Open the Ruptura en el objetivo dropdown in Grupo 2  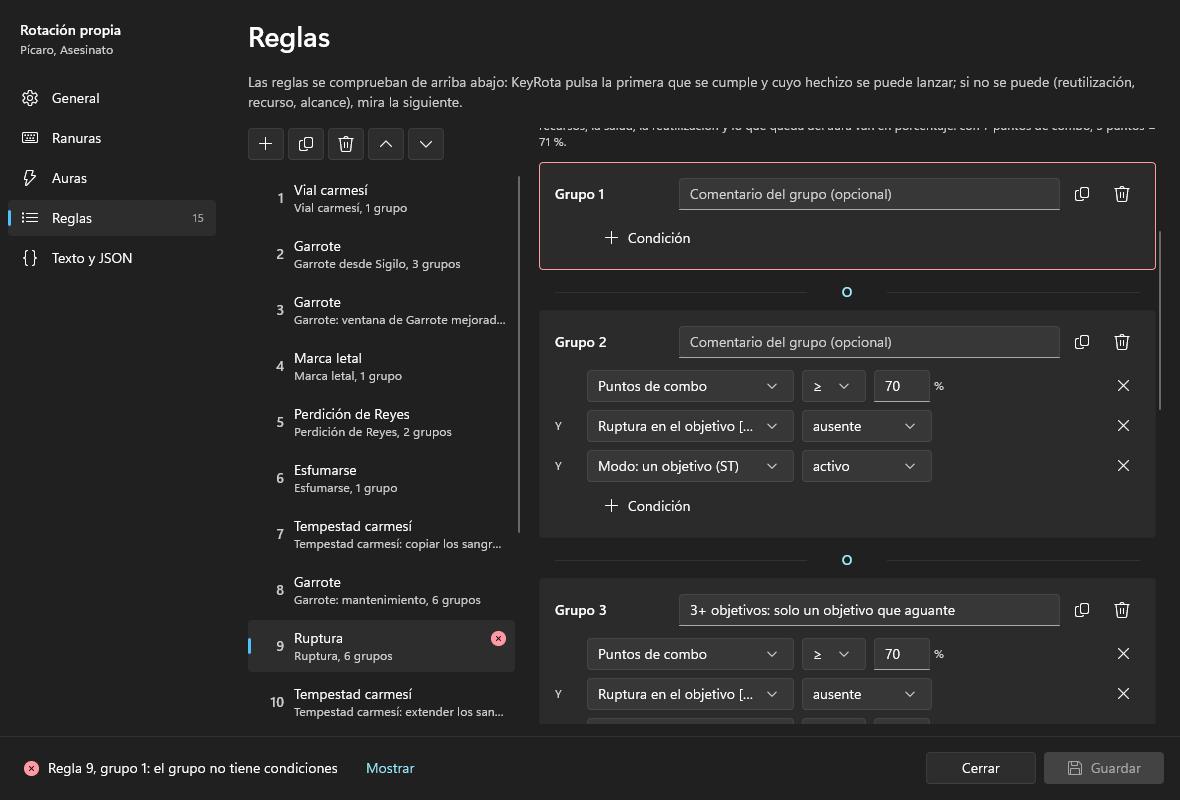coord(690,426)
